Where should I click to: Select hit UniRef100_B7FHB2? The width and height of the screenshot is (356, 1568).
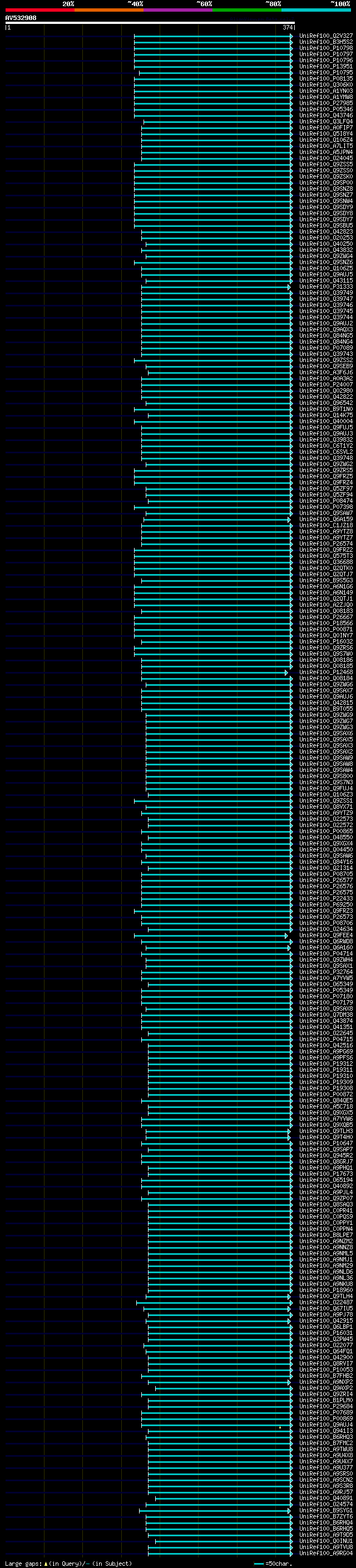tap(325, 1376)
